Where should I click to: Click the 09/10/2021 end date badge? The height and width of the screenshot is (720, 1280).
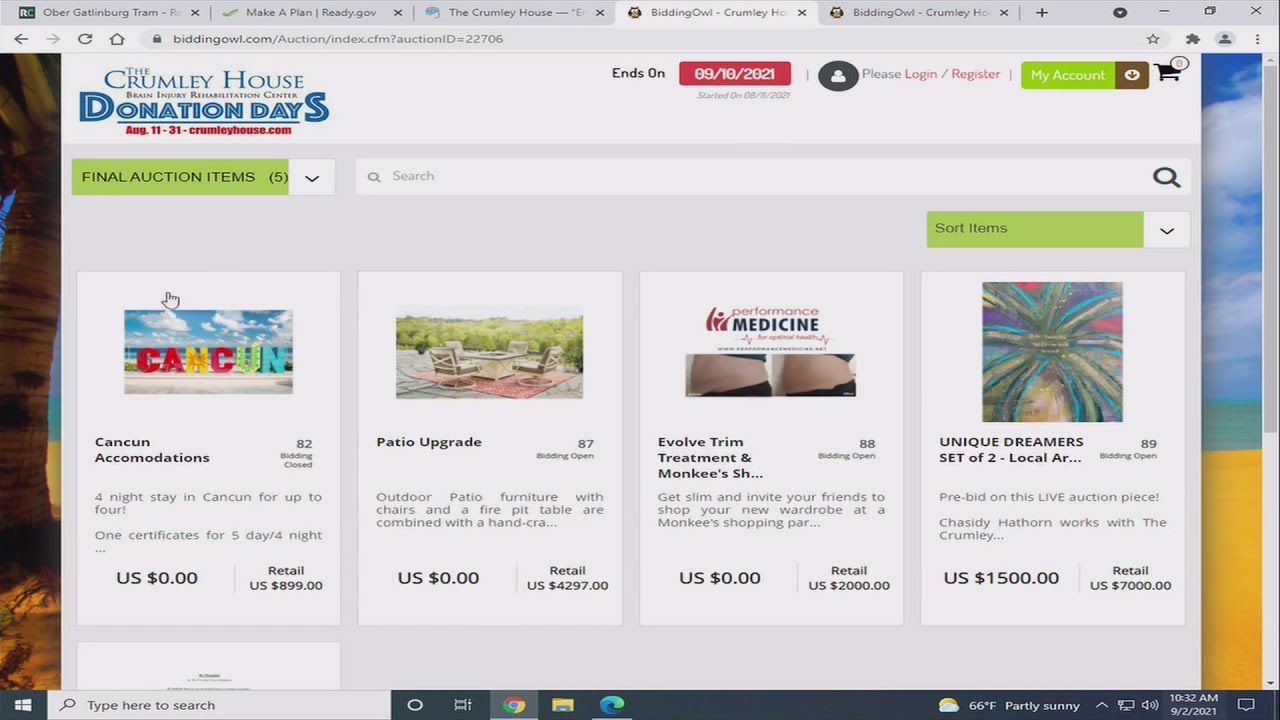coord(735,74)
